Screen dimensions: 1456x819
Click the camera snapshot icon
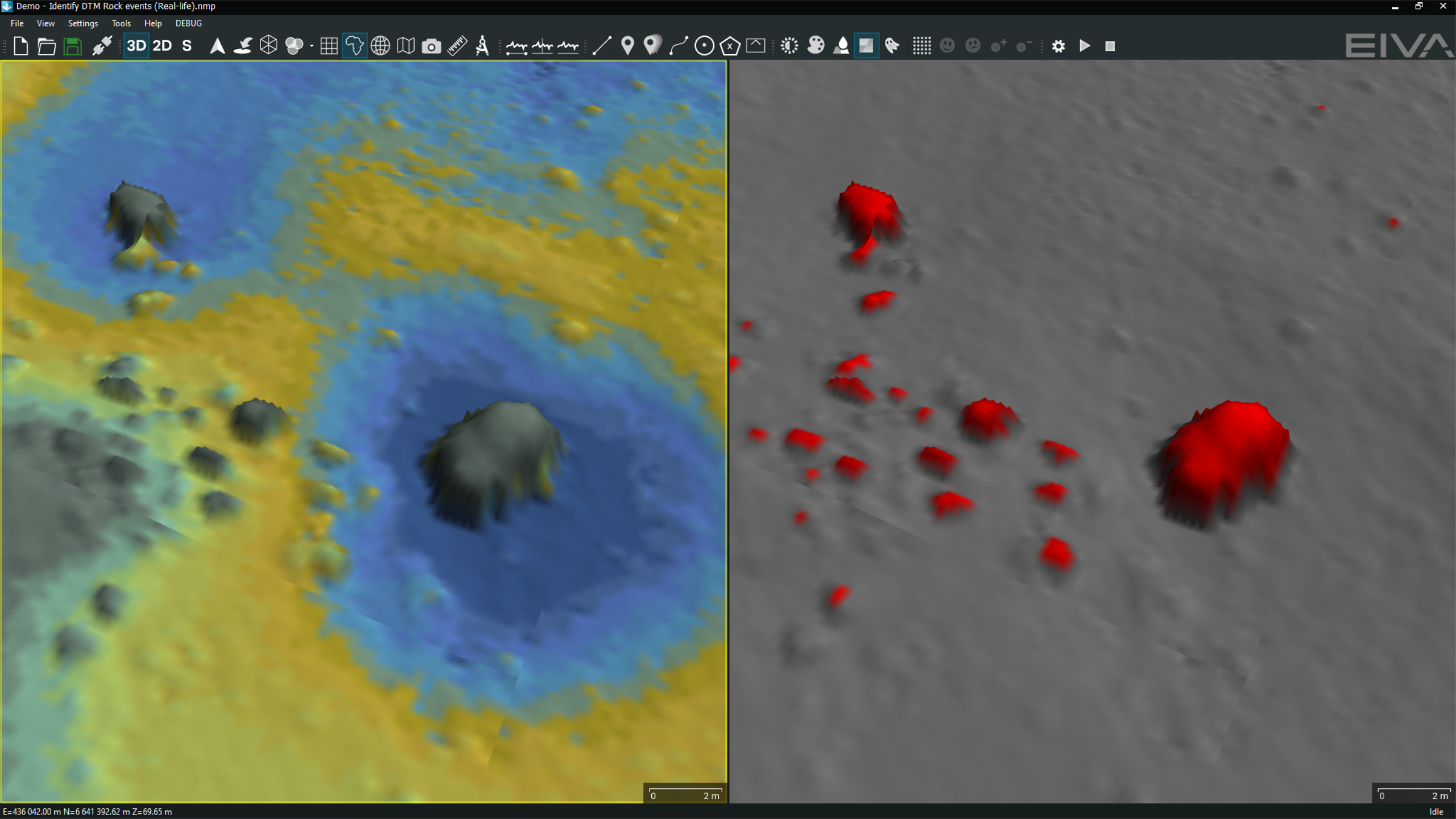431,46
